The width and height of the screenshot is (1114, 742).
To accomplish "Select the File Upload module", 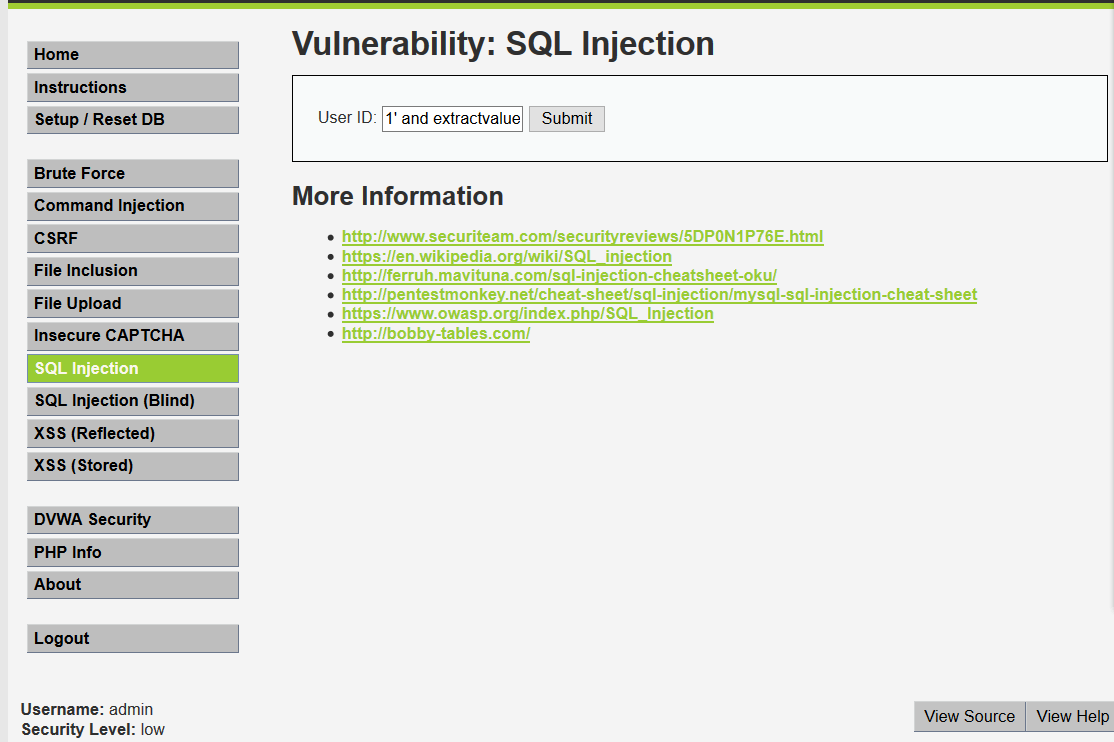I will tap(133, 303).
